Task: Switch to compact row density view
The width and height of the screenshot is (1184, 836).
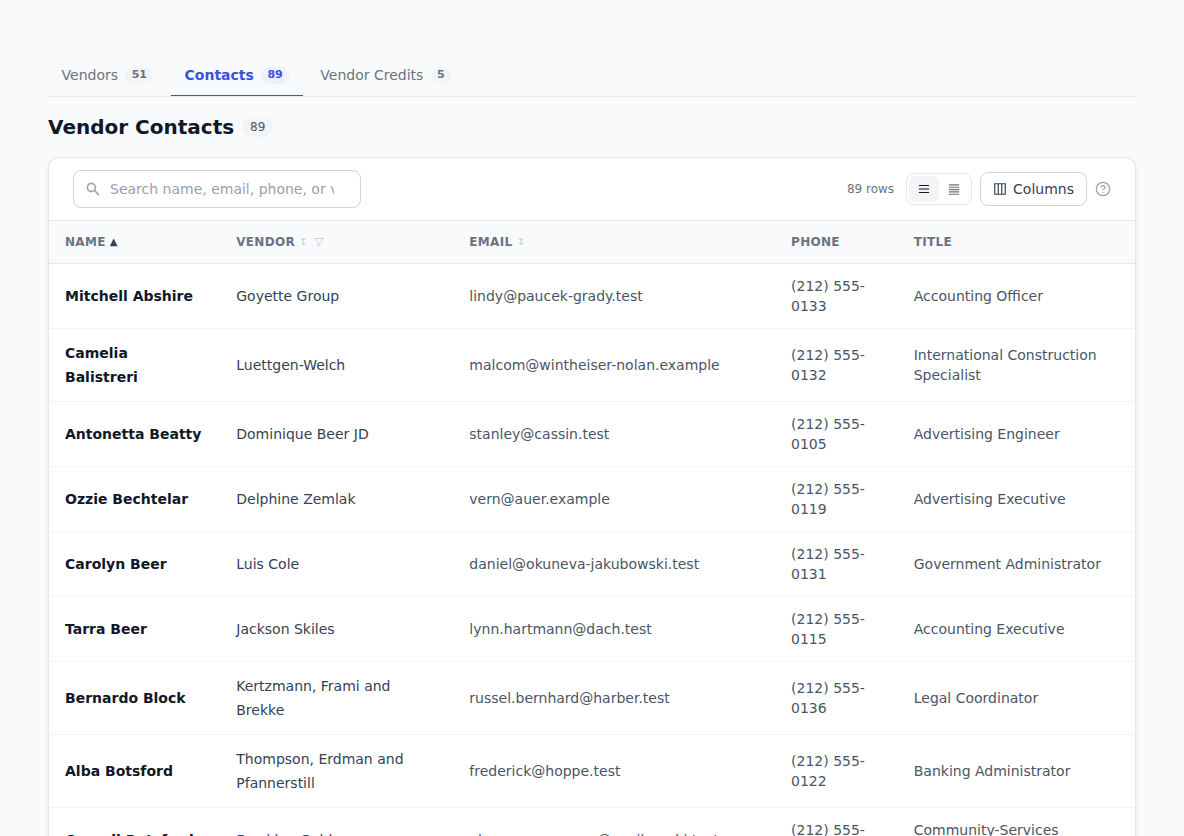Action: (x=954, y=189)
